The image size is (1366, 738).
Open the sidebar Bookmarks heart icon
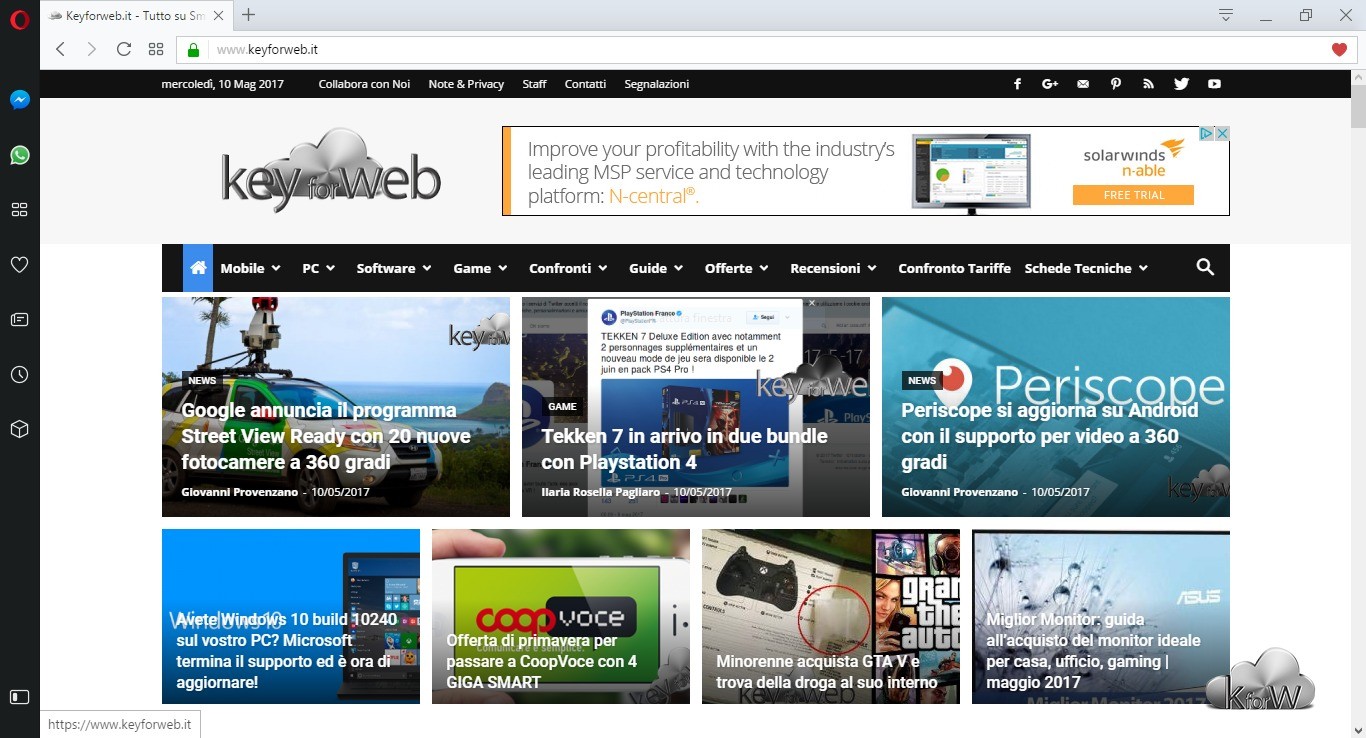tap(19, 265)
